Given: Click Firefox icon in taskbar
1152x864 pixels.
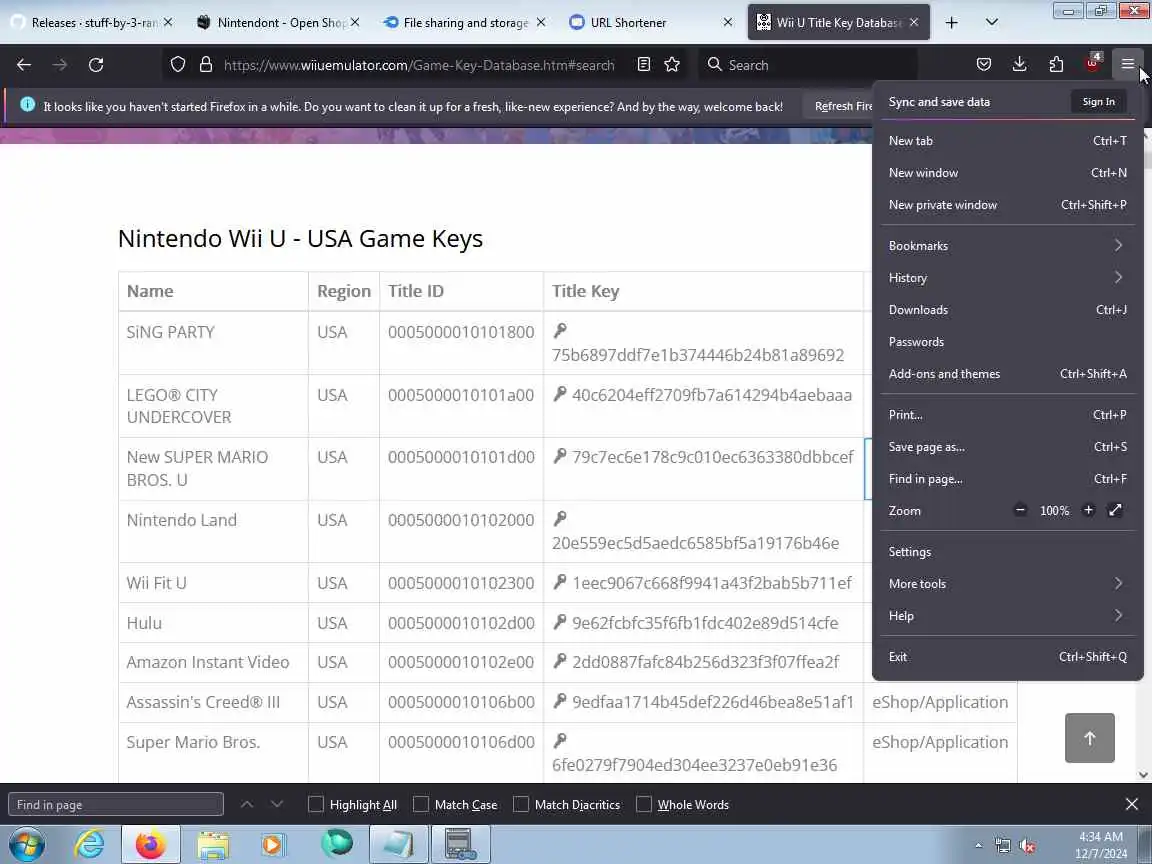Looking at the screenshot, I should [150, 844].
